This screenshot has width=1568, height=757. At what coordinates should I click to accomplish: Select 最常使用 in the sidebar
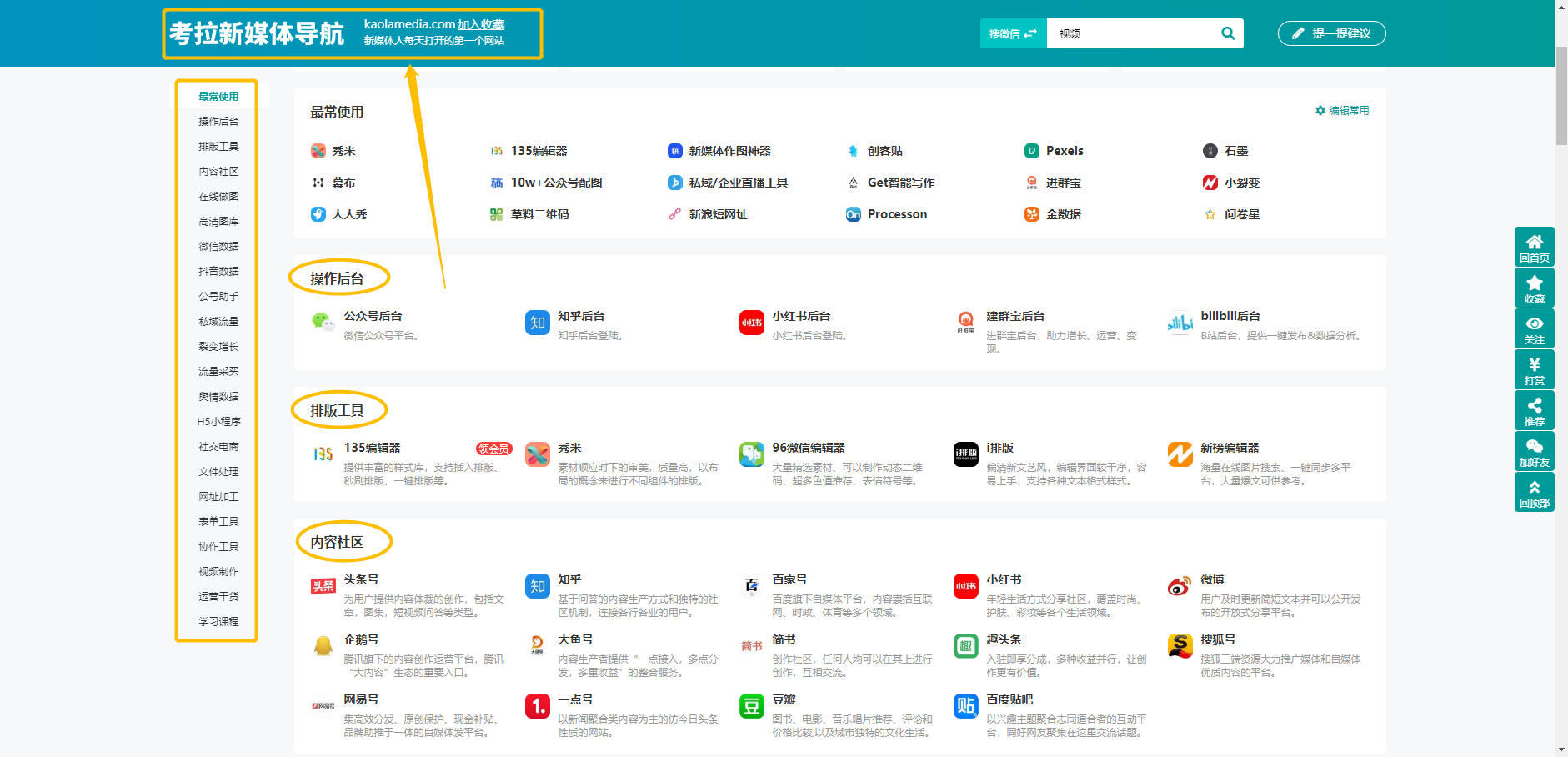(218, 97)
